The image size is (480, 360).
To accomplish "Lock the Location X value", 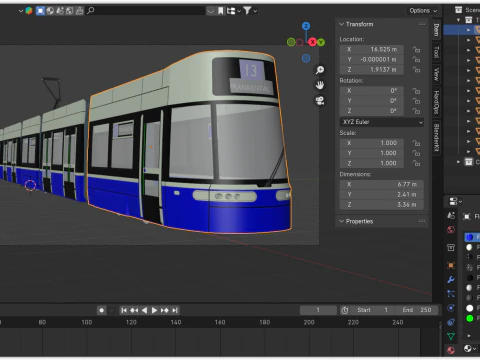I will click(416, 50).
